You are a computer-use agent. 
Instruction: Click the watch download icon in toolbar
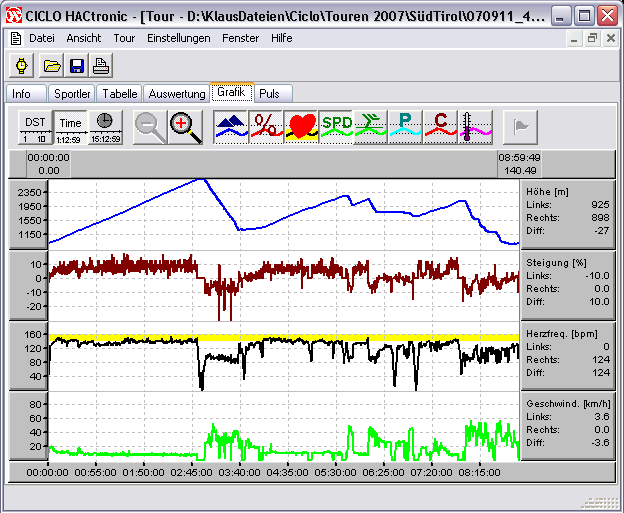(x=21, y=66)
